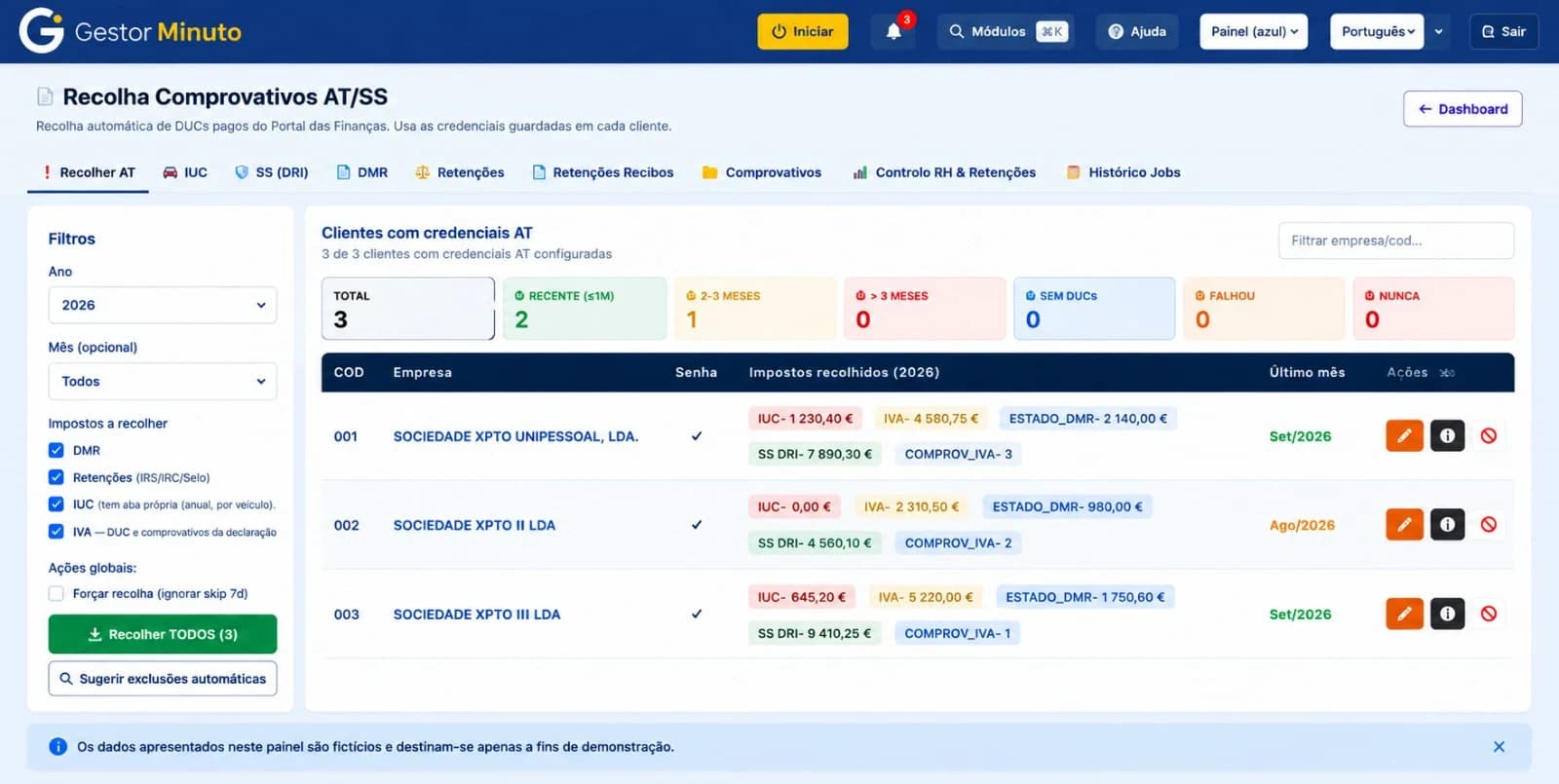Open the Painel (azul) theme dropdown

1254,31
